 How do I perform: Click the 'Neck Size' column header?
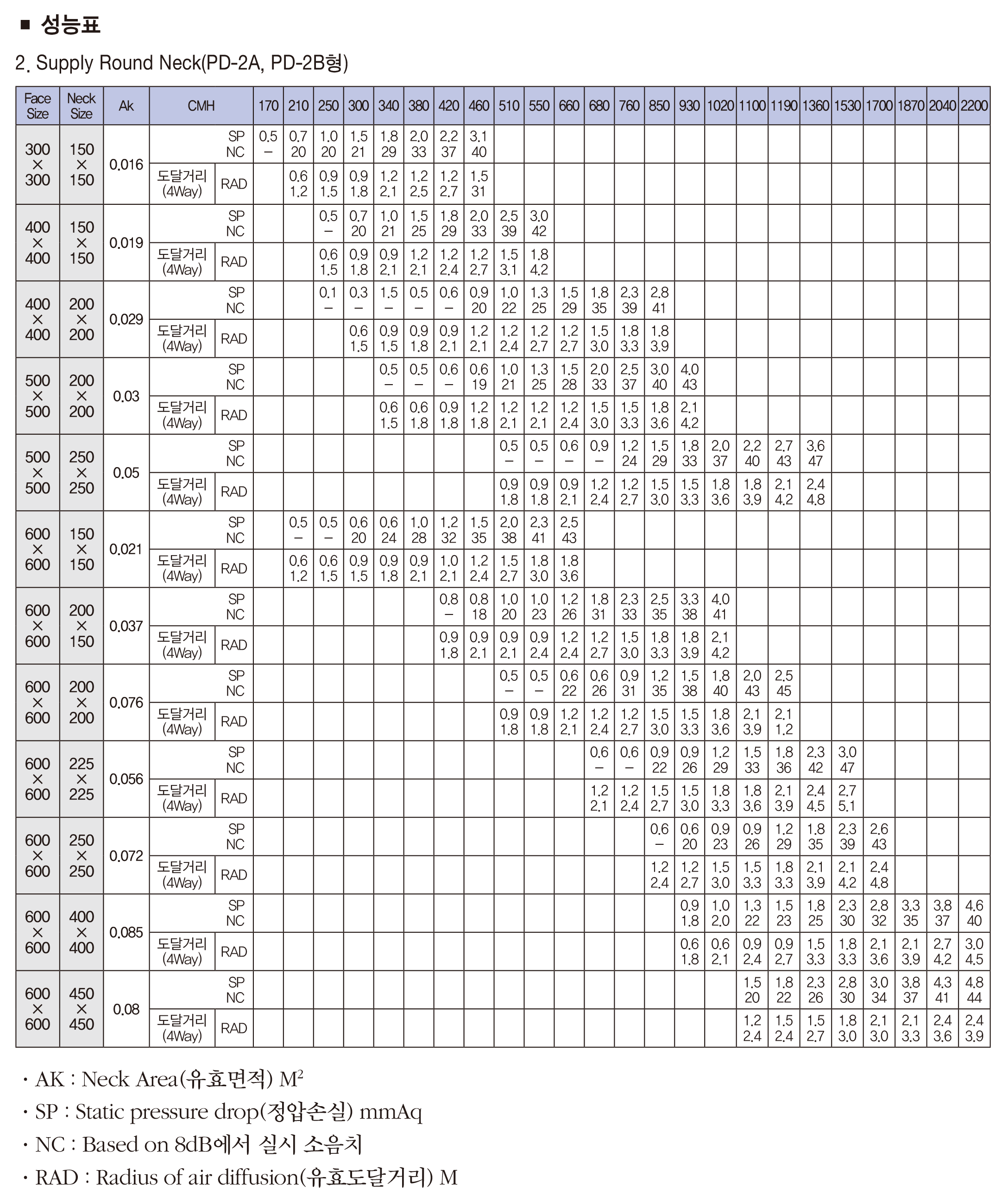(x=82, y=106)
